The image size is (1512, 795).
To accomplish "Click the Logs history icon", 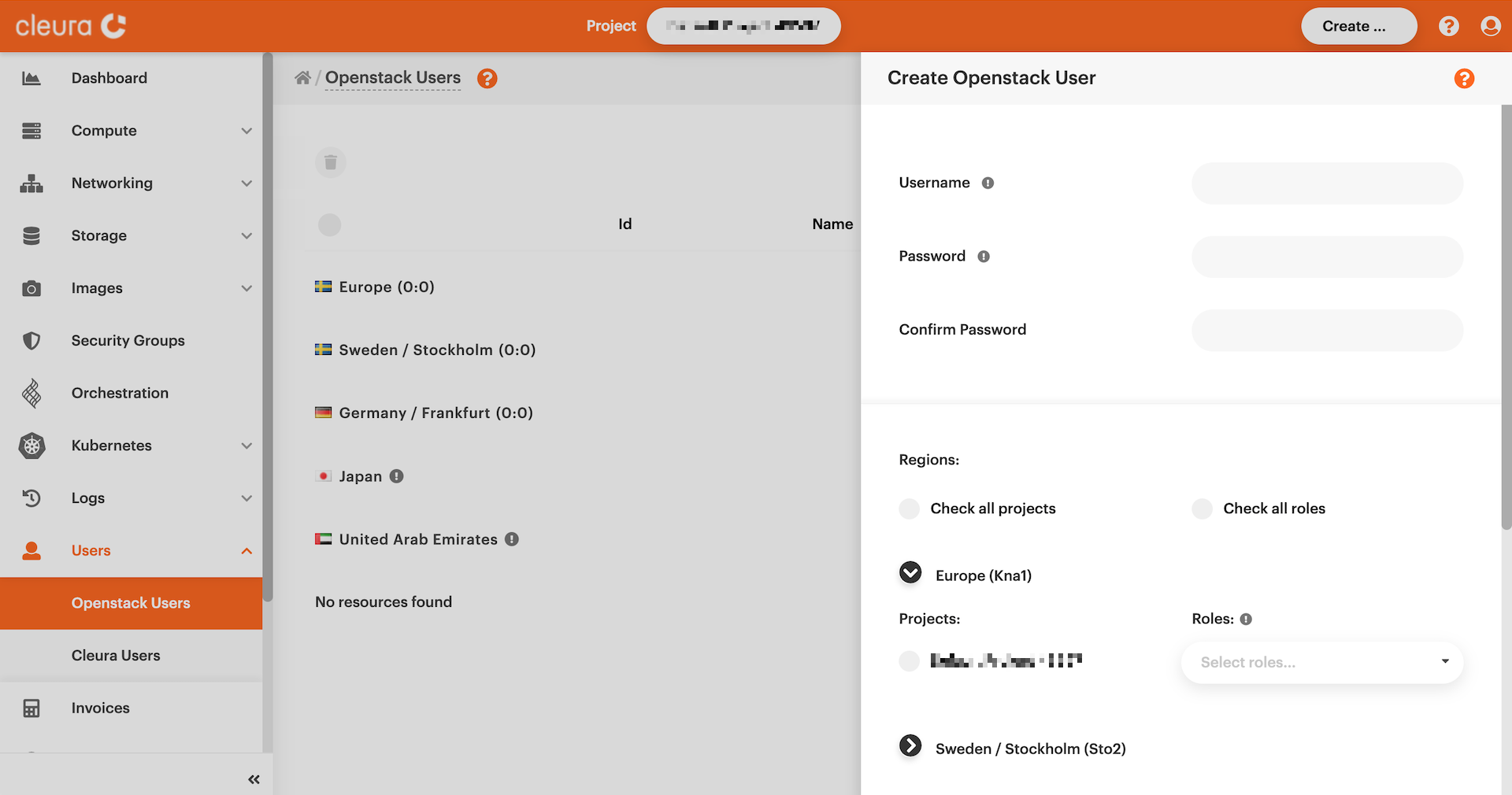I will coord(31,497).
